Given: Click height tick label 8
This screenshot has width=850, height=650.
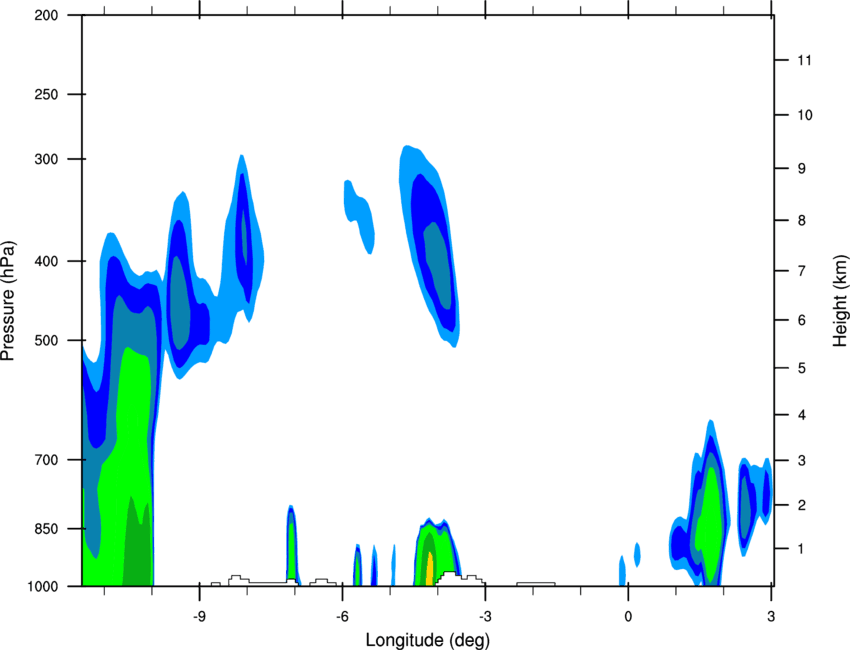Looking at the screenshot, I should [x=802, y=221].
